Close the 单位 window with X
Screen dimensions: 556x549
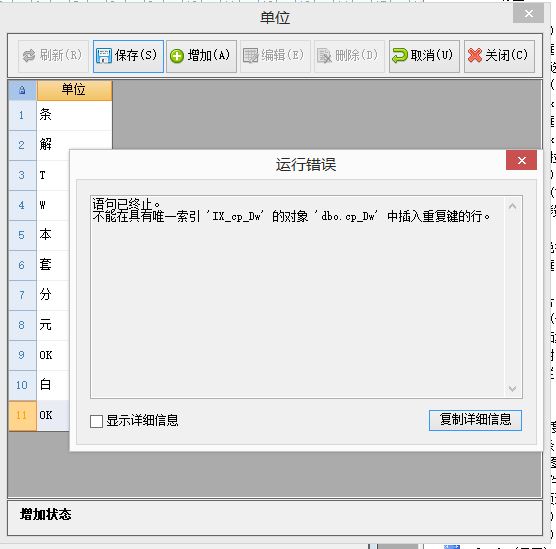pos(528,14)
